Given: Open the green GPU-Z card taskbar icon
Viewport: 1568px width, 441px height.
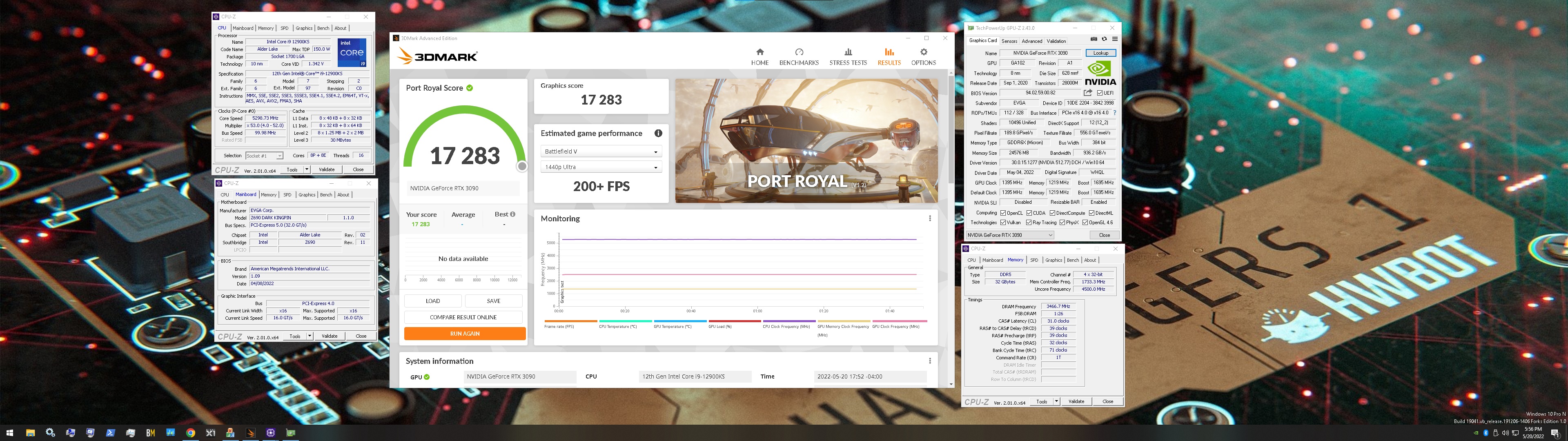Looking at the screenshot, I should pos(291,432).
